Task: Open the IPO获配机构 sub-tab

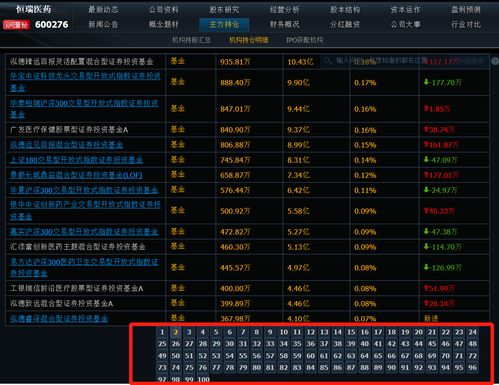Action: coord(304,40)
